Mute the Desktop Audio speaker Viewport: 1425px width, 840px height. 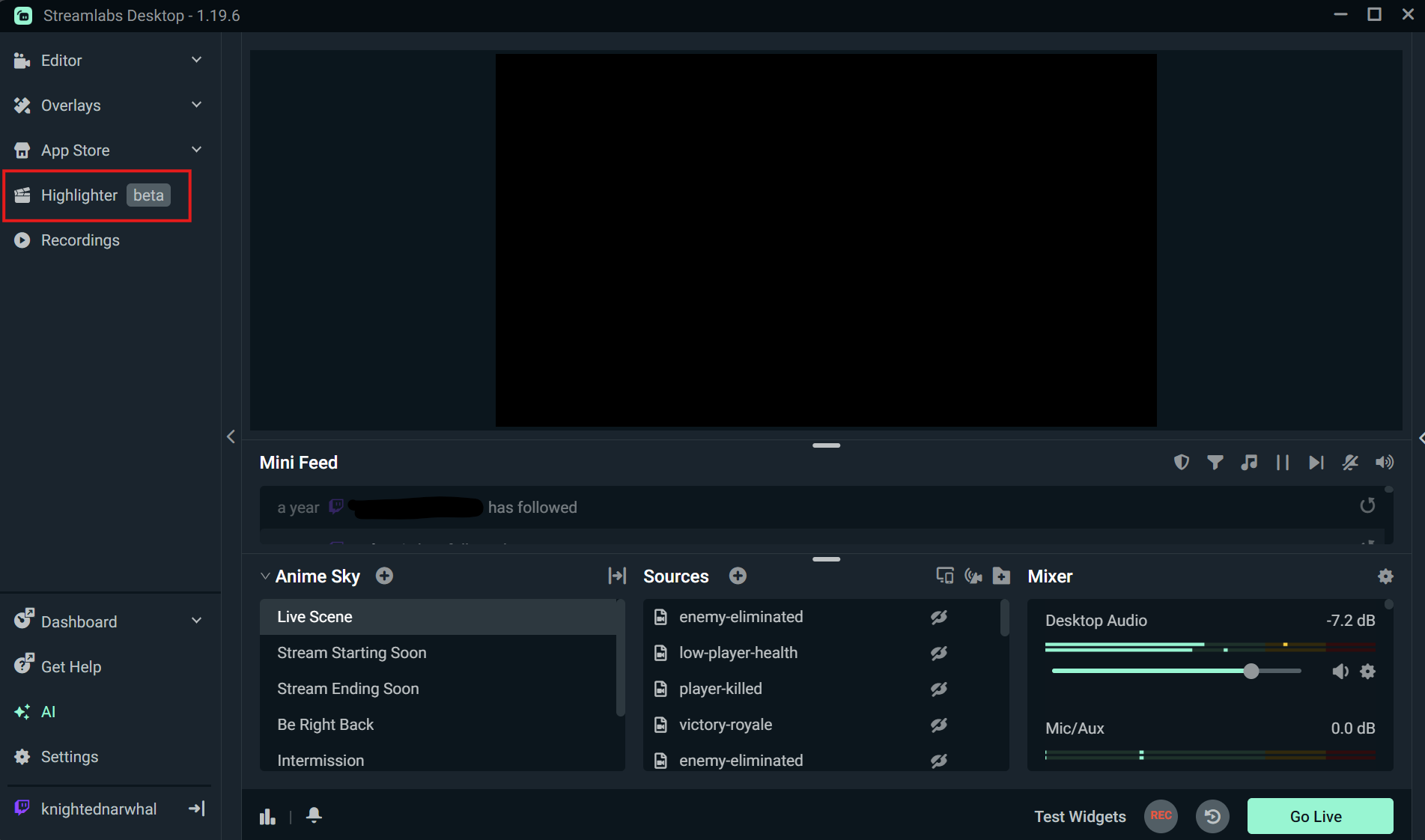pyautogui.click(x=1340, y=672)
